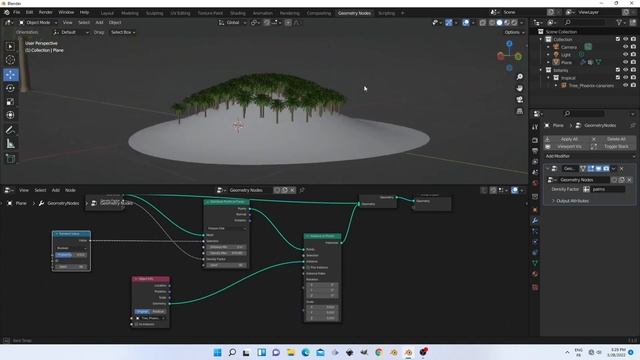Select wireframe viewport shading mode
640x360 pixels.
pyautogui.click(x=492, y=23)
